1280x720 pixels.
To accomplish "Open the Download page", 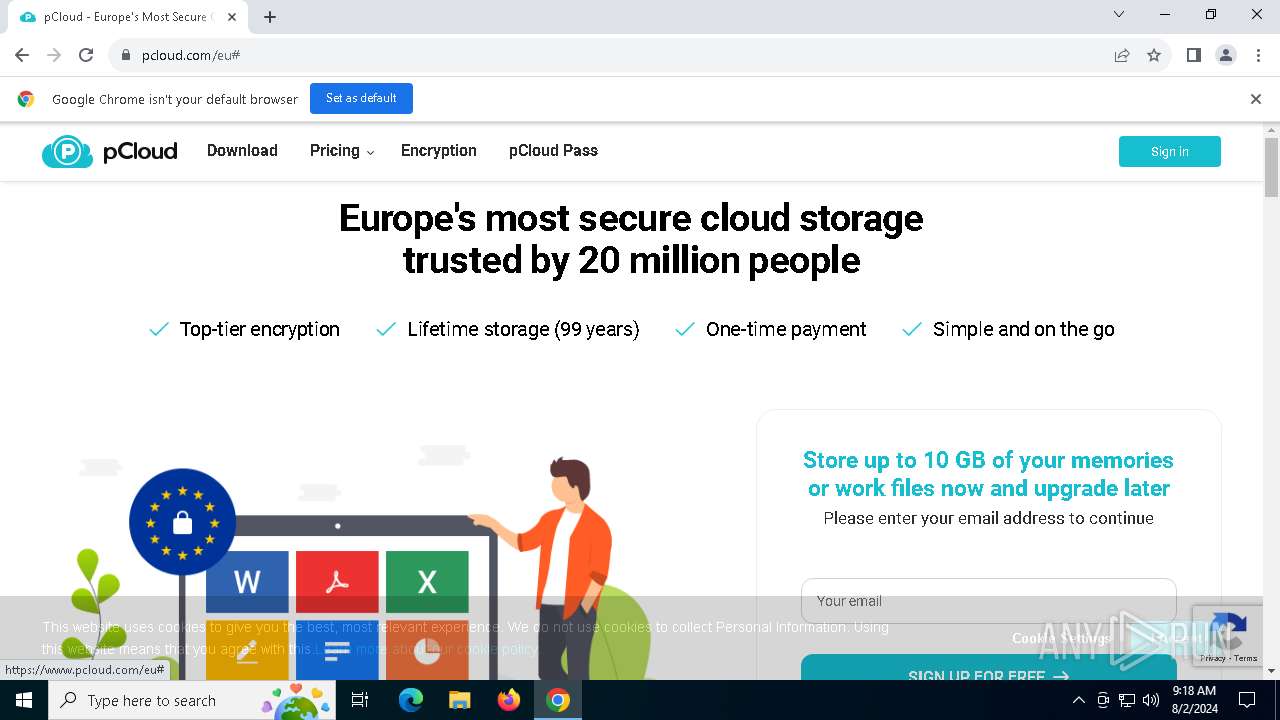I will click(242, 151).
